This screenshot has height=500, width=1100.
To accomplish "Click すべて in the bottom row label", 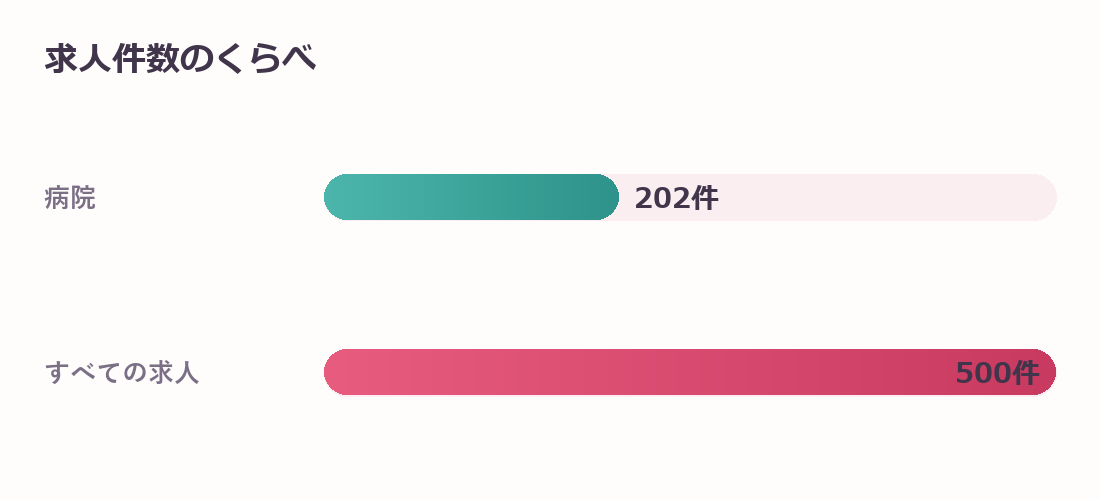I will point(83,372).
